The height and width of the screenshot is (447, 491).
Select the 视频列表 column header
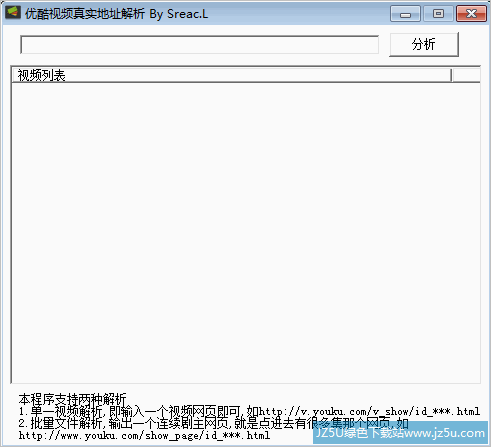[x=232, y=75]
